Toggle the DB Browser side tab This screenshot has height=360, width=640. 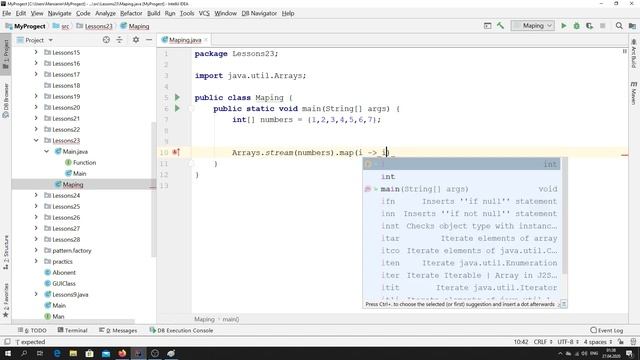pos(6,100)
